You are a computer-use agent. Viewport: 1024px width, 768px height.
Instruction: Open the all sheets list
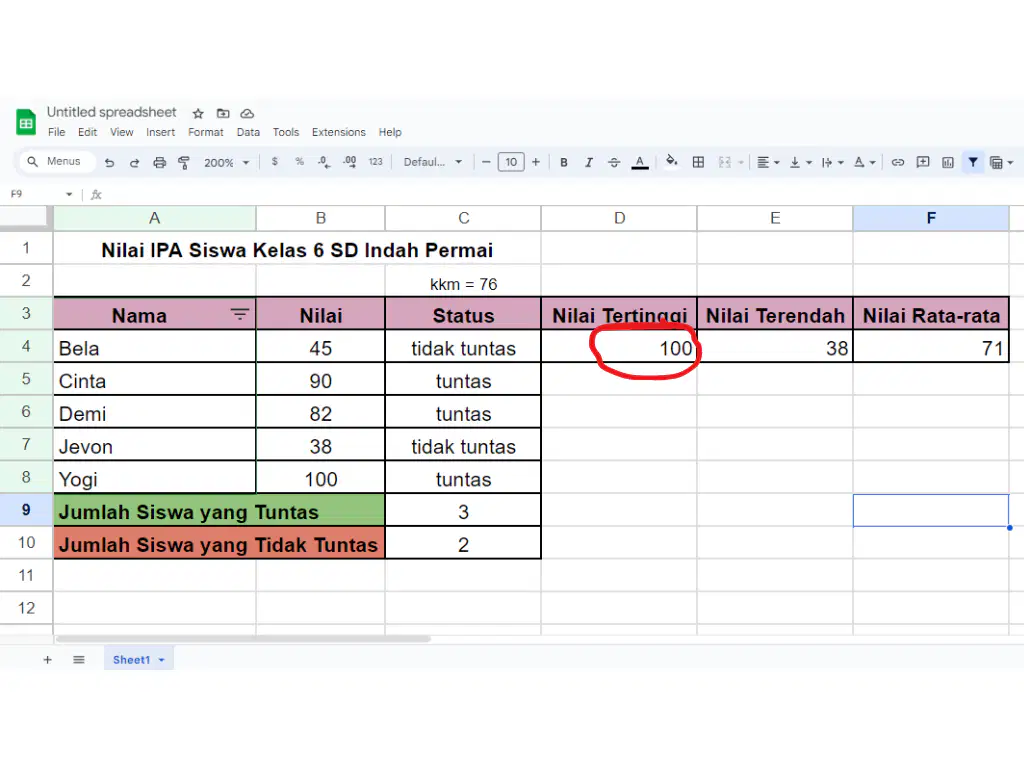79,660
